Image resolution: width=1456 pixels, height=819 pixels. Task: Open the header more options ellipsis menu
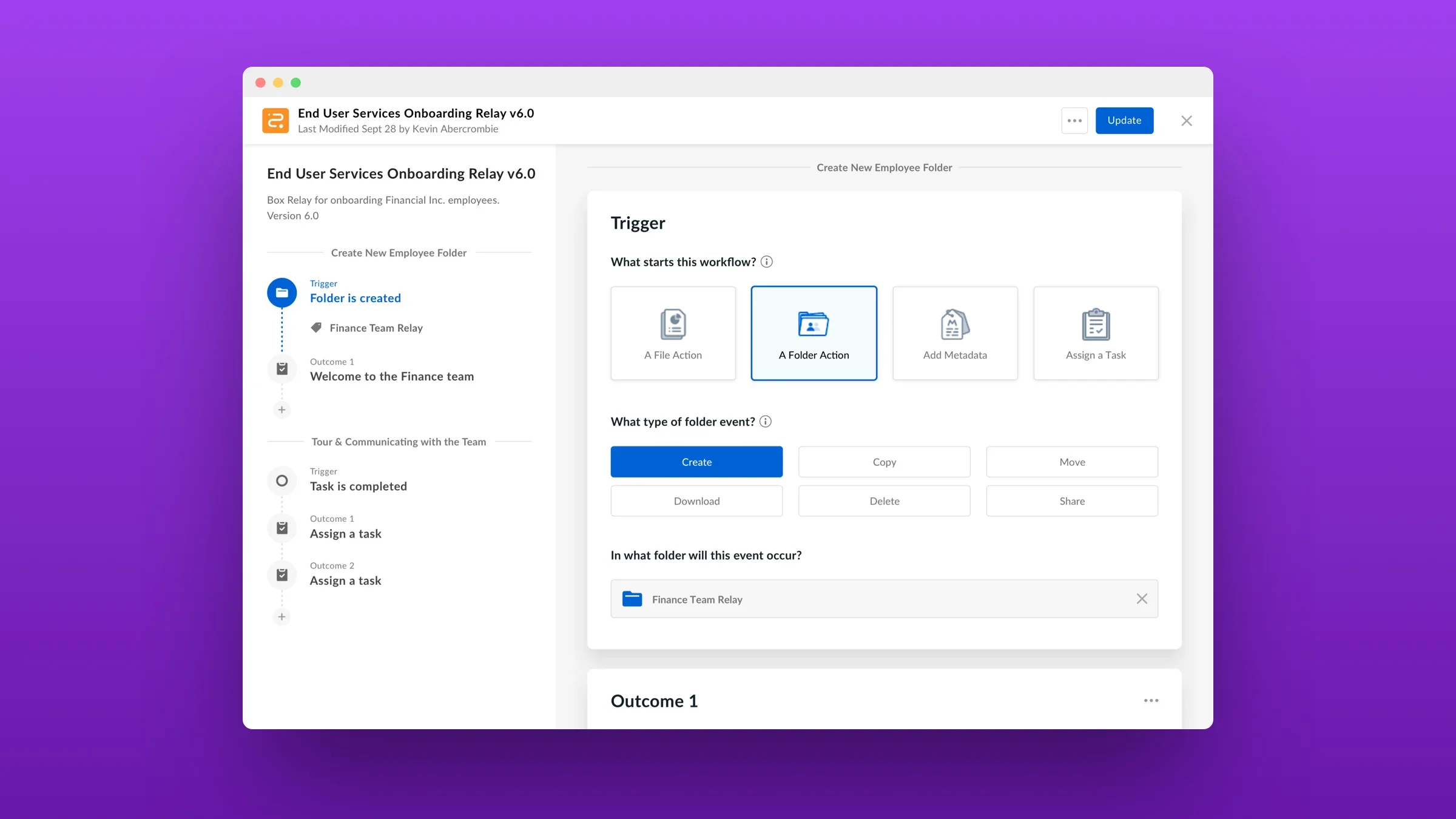tap(1074, 120)
